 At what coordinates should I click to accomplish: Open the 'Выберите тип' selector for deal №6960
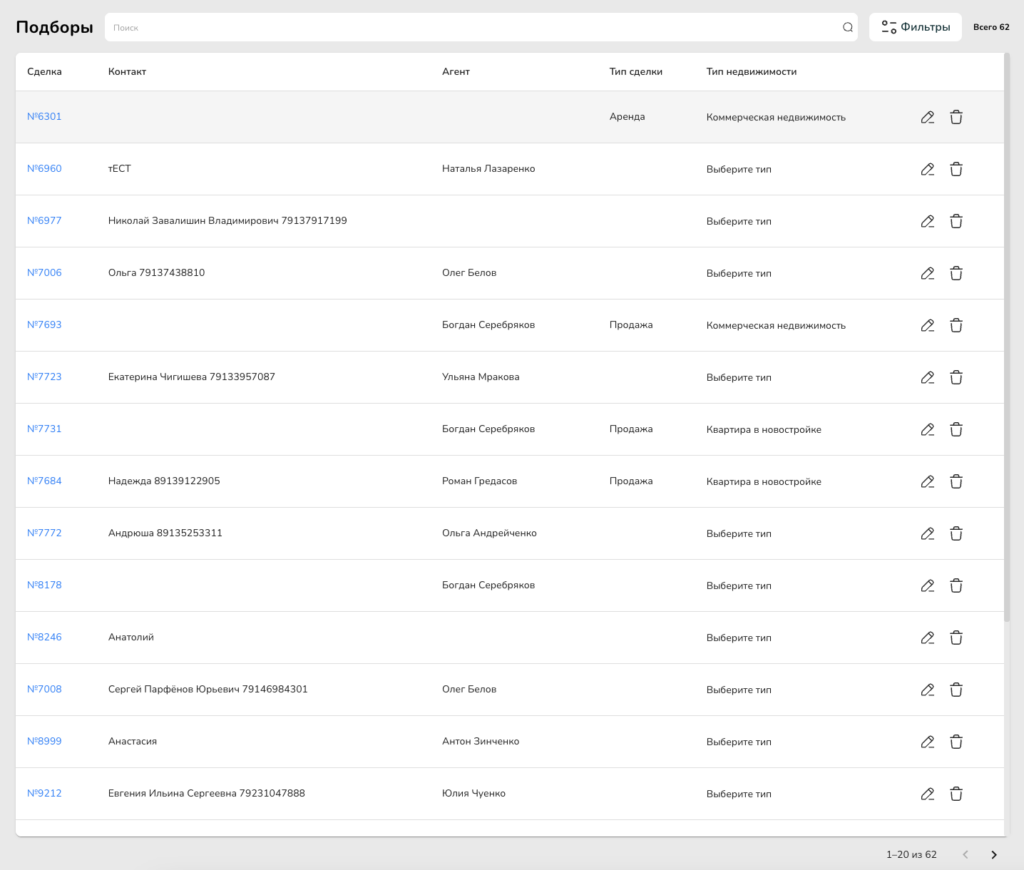click(738, 169)
